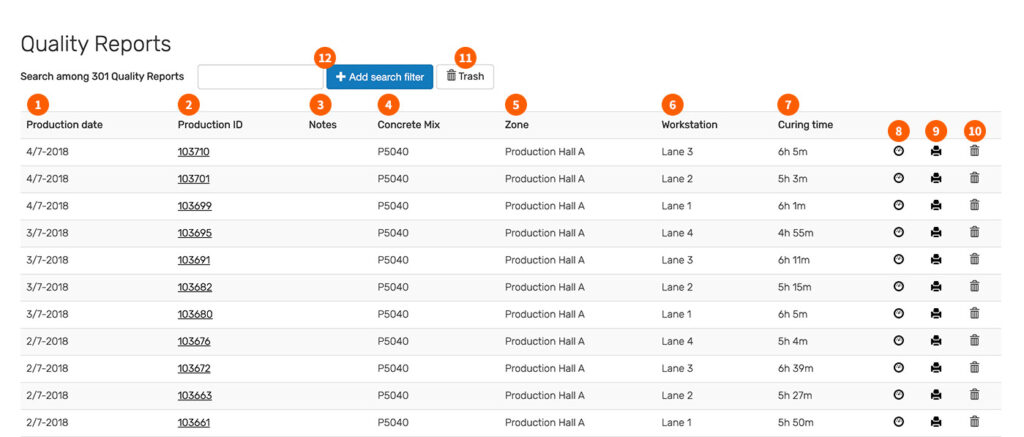Select curing time value 5h 15m
This screenshot has width=1024, height=437.
click(795, 287)
